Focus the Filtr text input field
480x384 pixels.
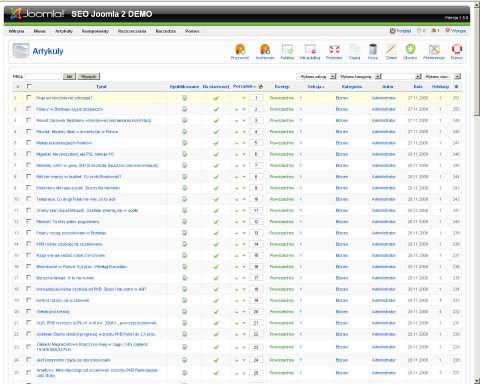43,76
